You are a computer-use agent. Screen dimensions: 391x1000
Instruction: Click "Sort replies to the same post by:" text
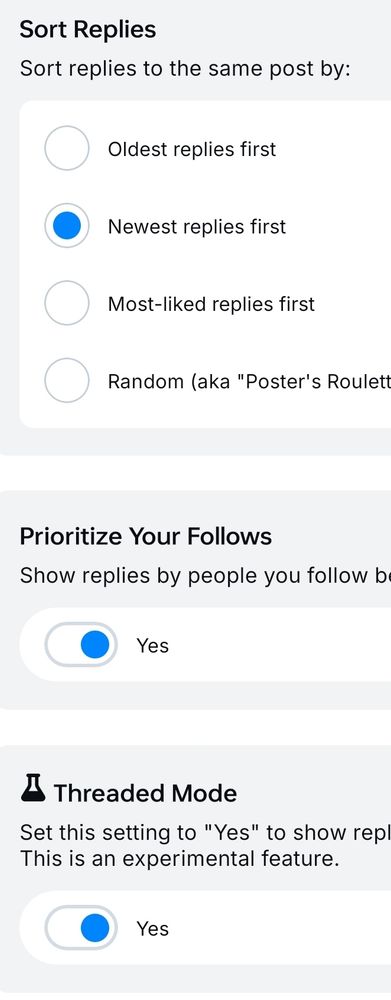(x=186, y=69)
